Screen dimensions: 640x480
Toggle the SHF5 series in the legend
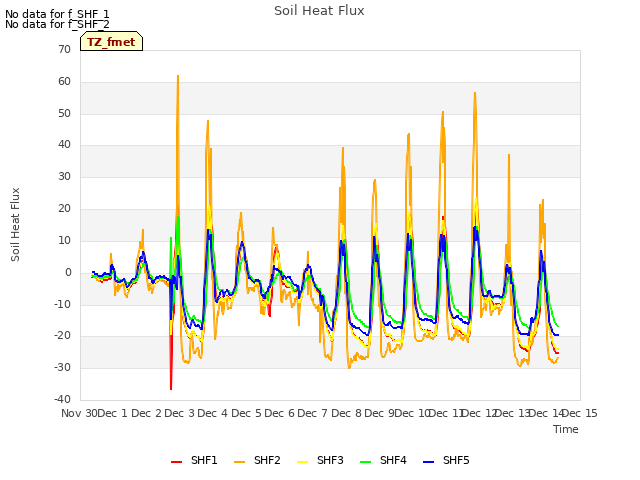pos(446,460)
